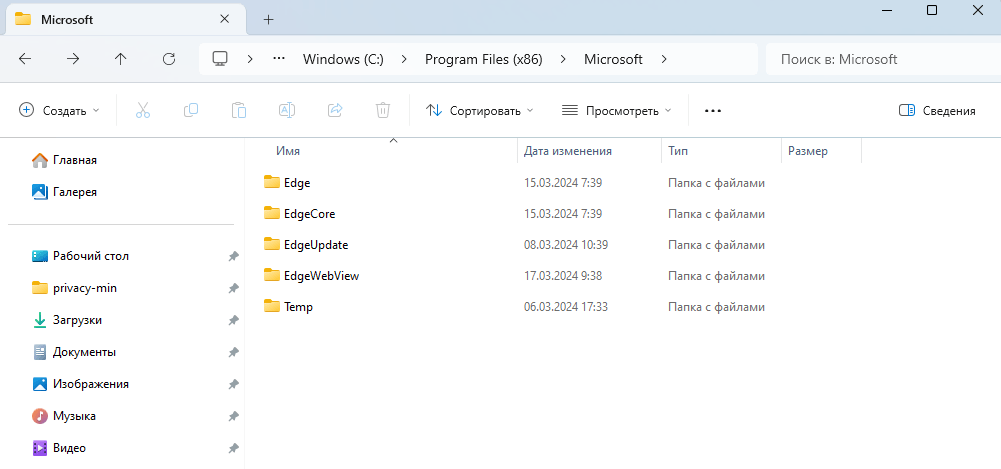Screen dimensions: 1001x469
Task: Focus the search box Поиск в: Microsoft
Action: (x=883, y=59)
